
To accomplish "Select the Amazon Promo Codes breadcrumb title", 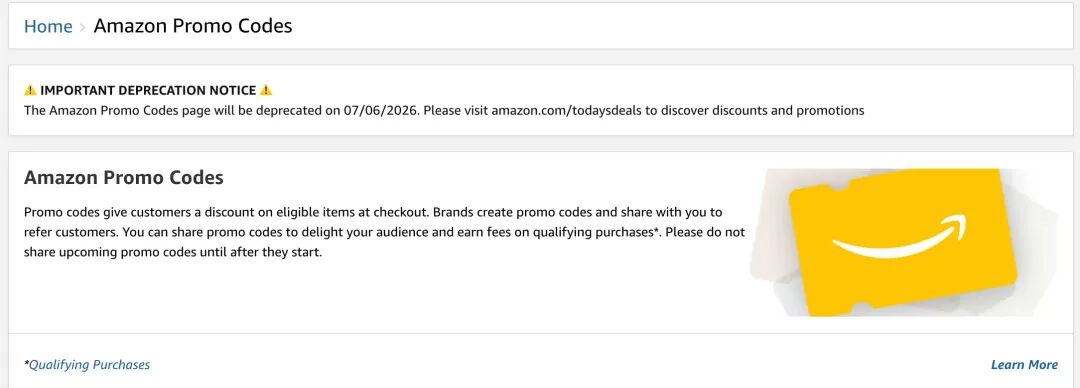I will pyautogui.click(x=193, y=26).
